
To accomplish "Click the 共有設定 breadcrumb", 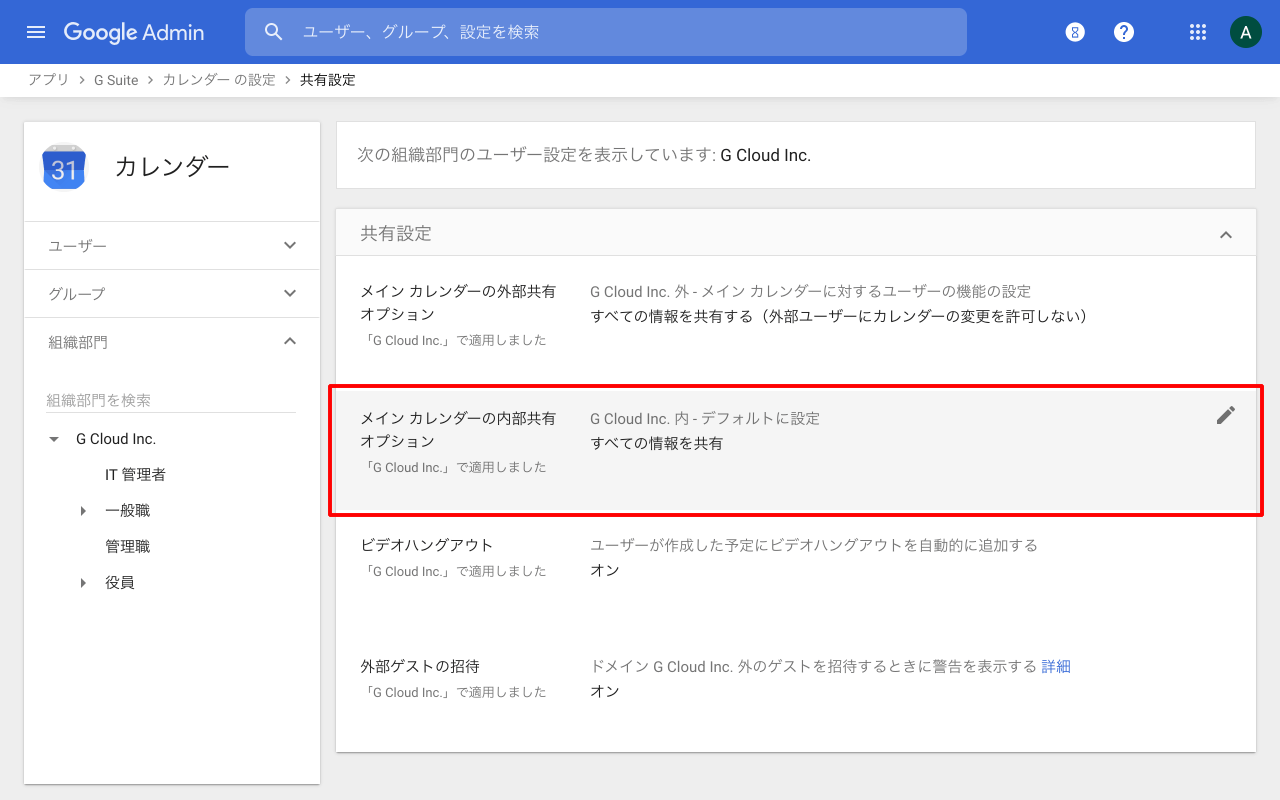I will point(328,80).
